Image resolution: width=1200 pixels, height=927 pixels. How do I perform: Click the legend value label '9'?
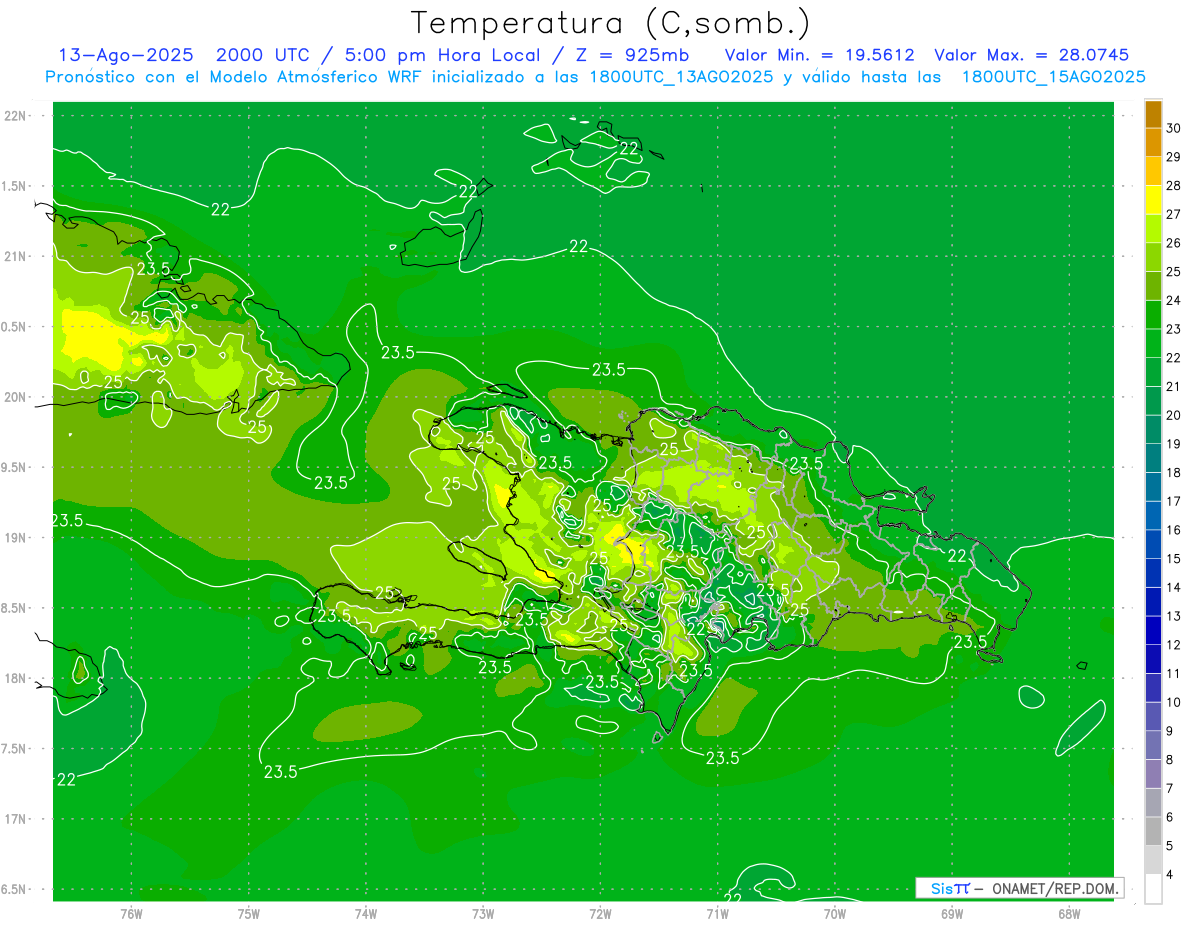click(1170, 731)
